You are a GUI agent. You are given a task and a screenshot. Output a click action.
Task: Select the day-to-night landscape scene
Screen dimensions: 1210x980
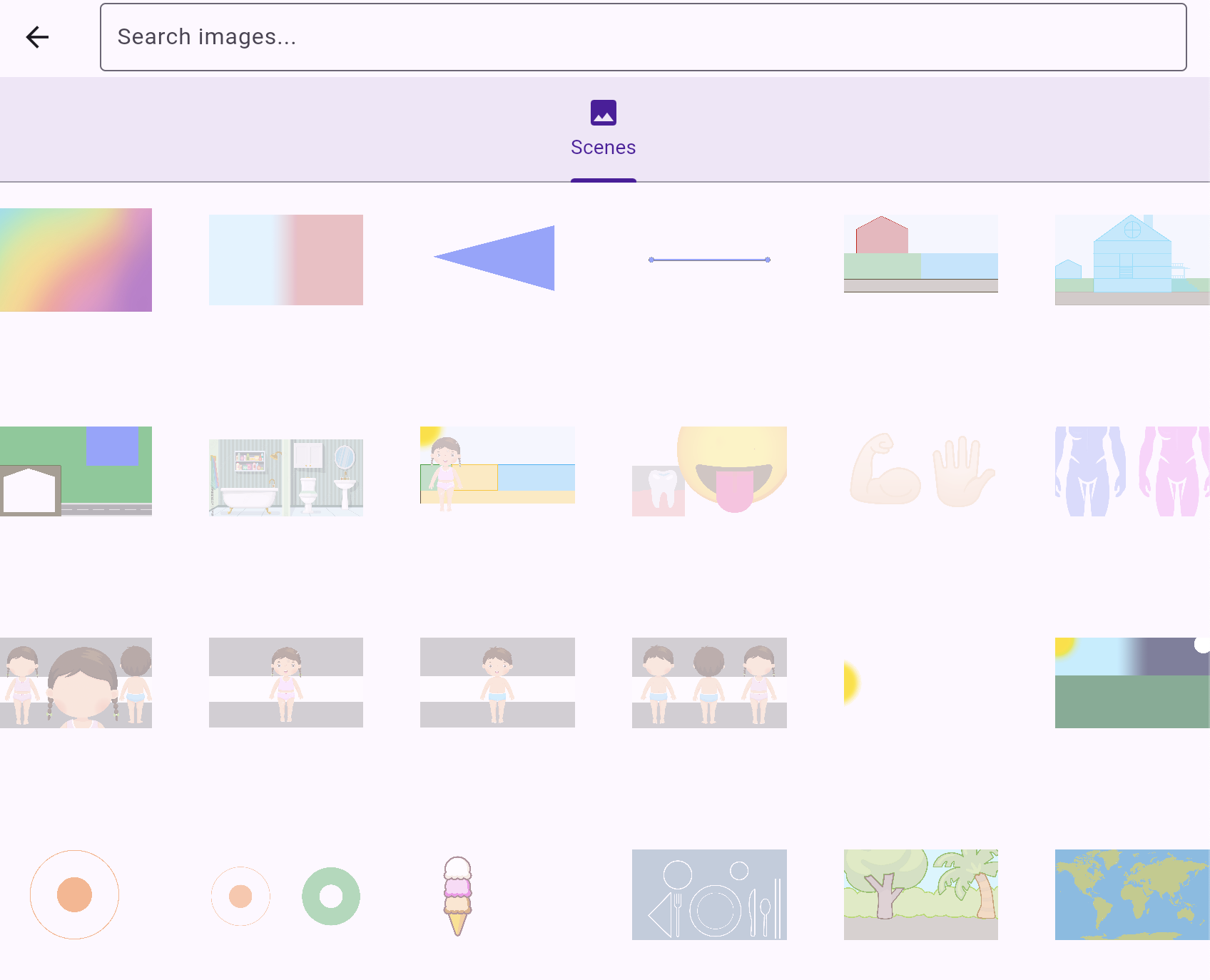(x=1132, y=683)
